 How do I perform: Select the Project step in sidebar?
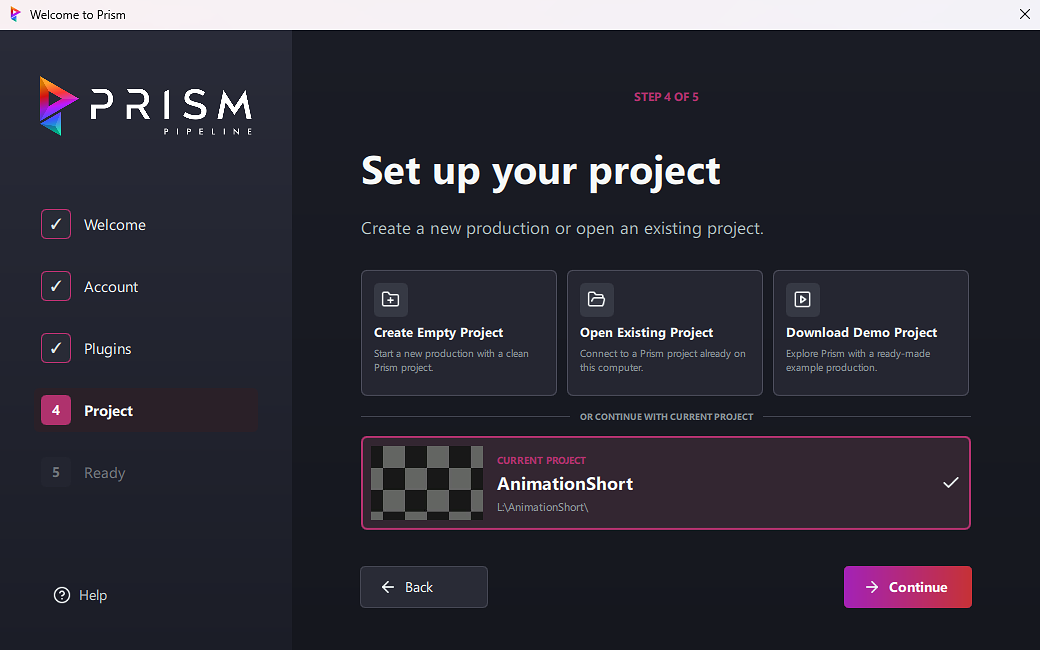tap(146, 411)
